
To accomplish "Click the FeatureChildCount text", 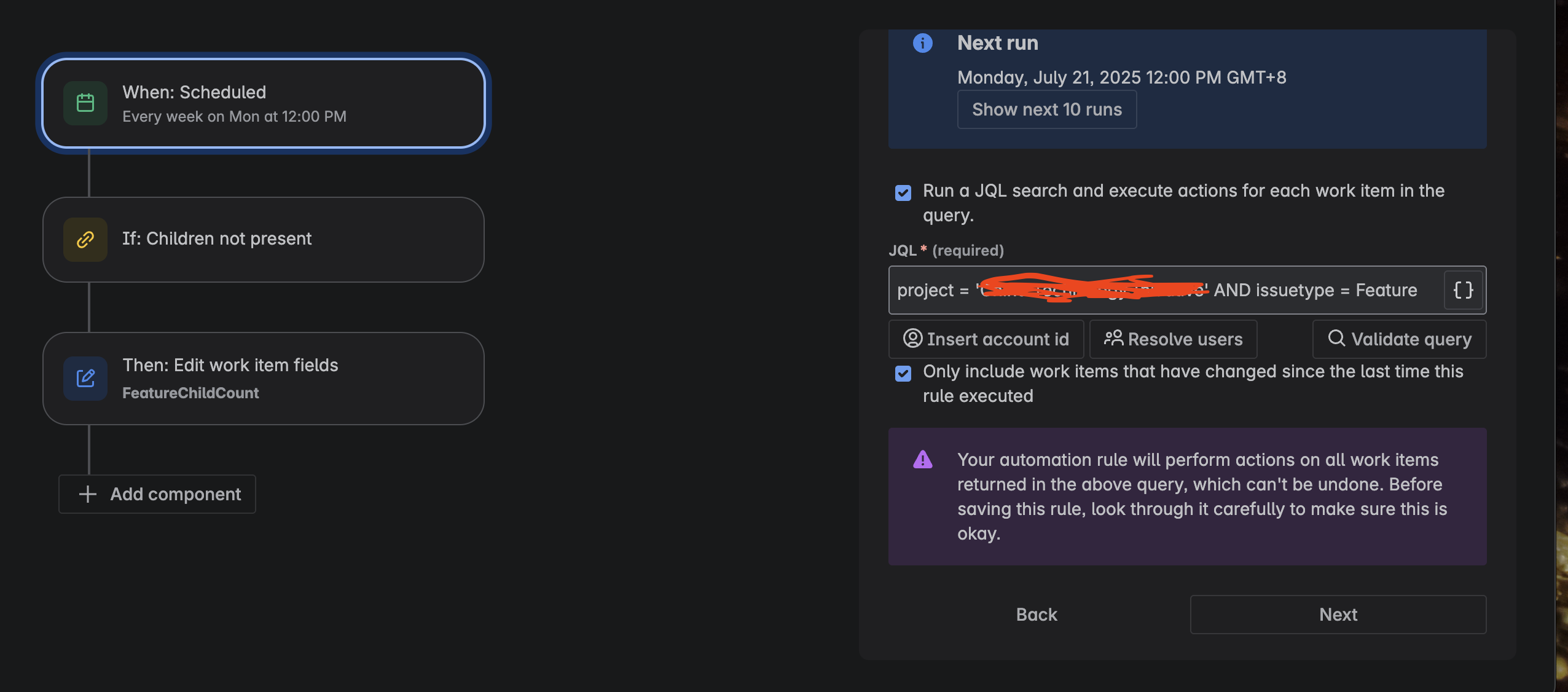I will click(x=190, y=393).
